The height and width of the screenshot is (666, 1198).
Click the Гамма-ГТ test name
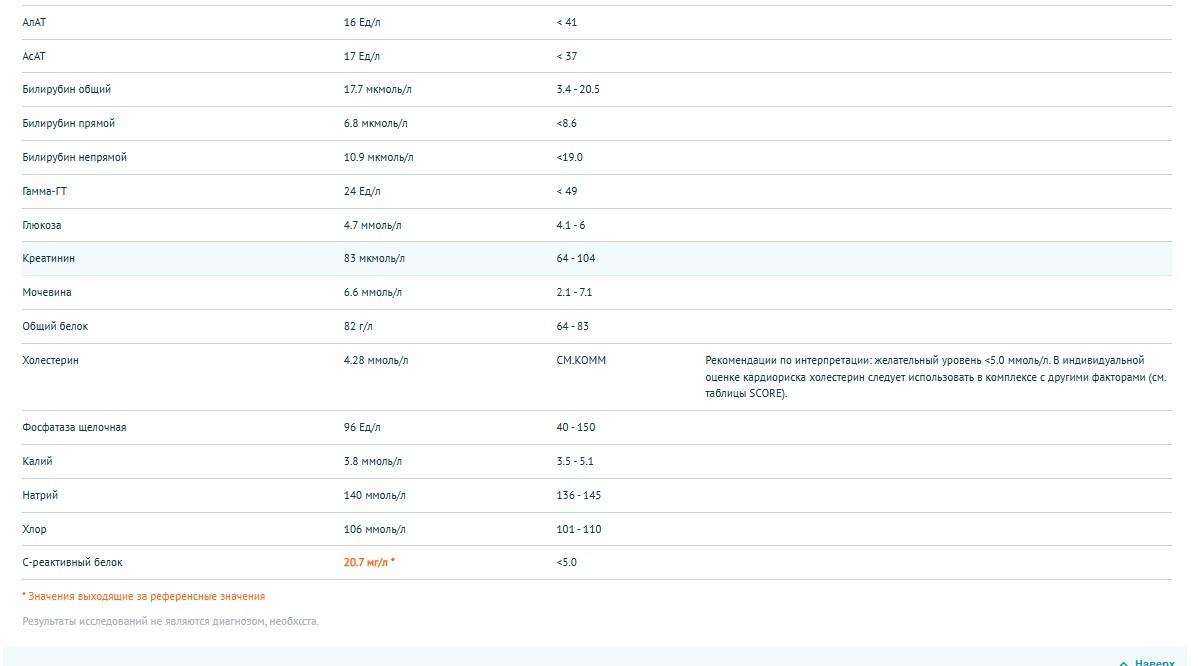pos(47,192)
